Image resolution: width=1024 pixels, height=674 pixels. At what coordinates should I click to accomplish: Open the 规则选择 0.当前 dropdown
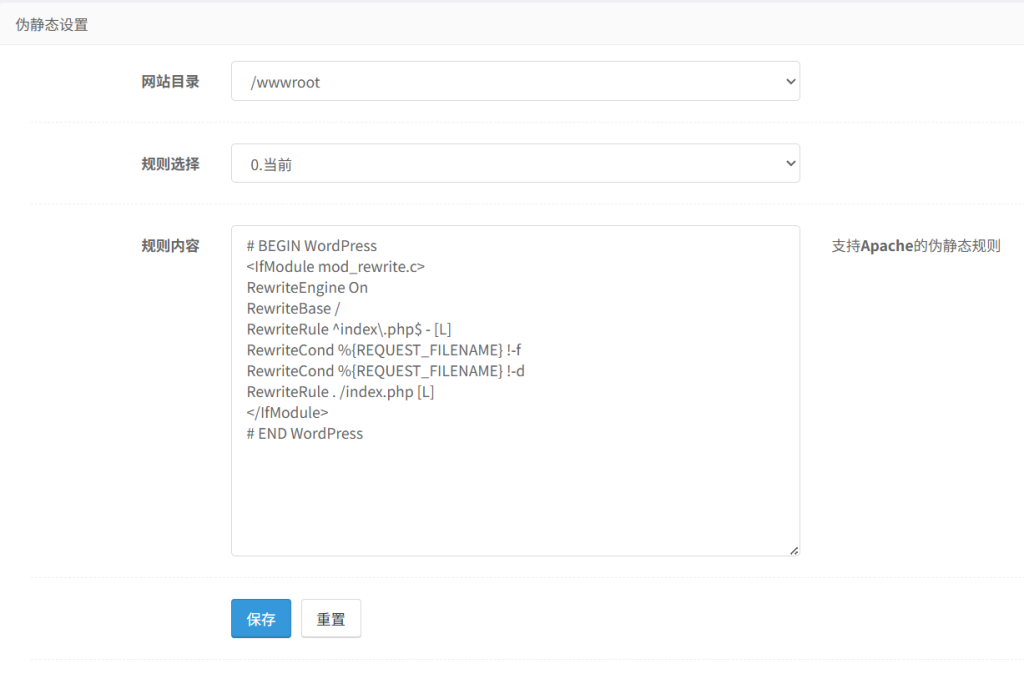click(515, 163)
